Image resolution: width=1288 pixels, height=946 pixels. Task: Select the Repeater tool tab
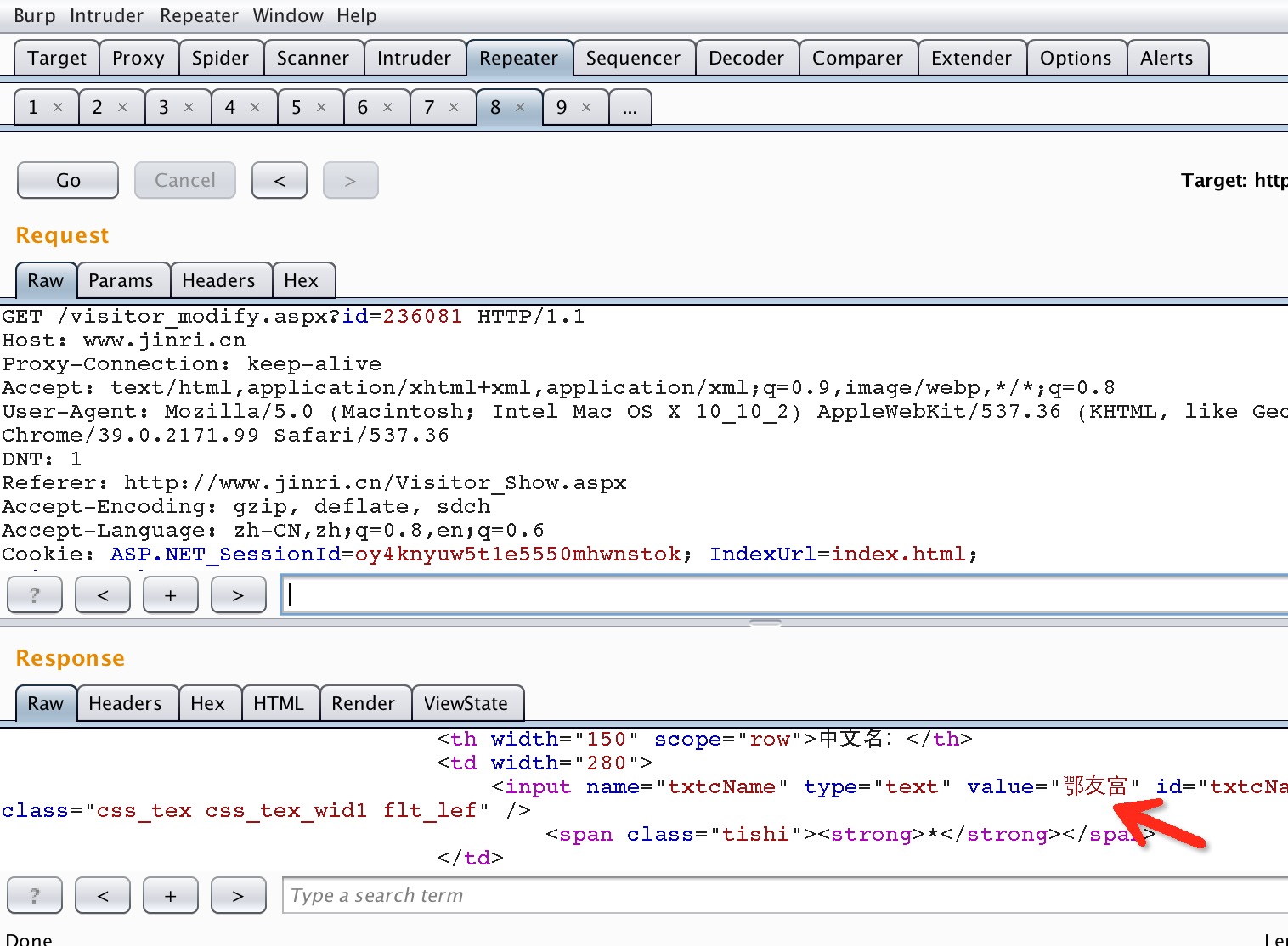[x=519, y=58]
